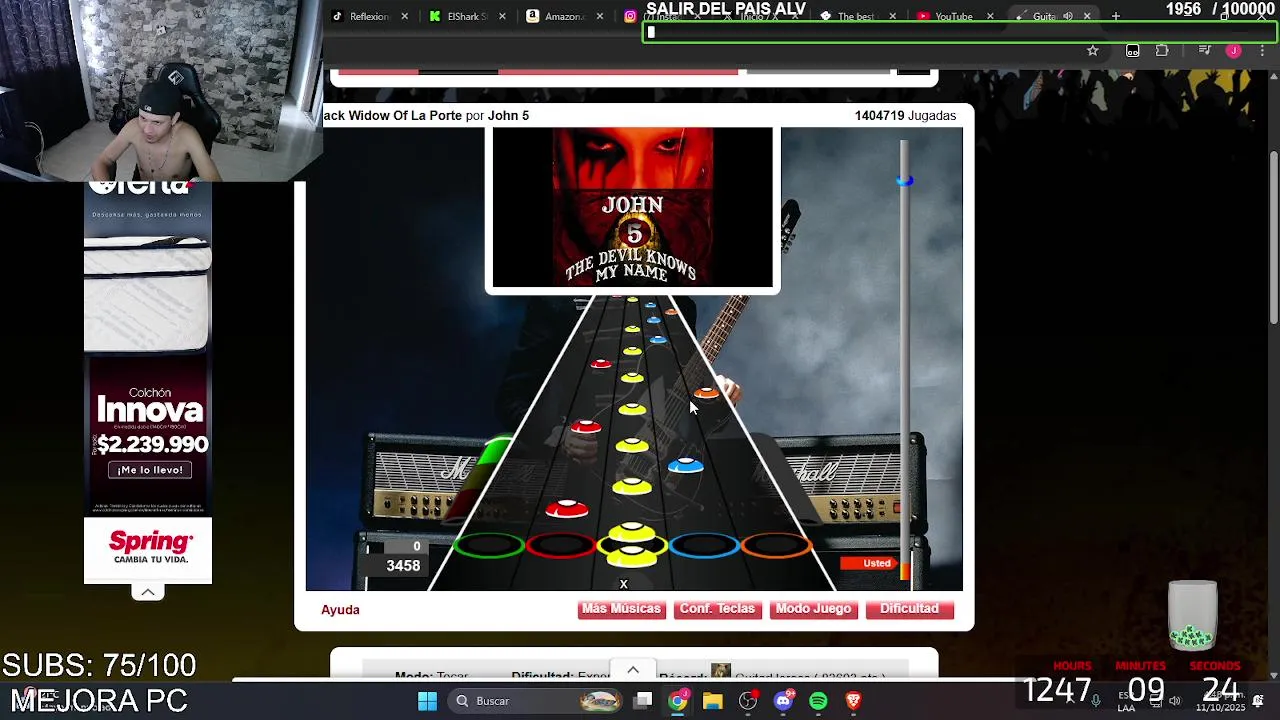Open the Conf. Teclas button
1280x720 pixels.
point(717,609)
